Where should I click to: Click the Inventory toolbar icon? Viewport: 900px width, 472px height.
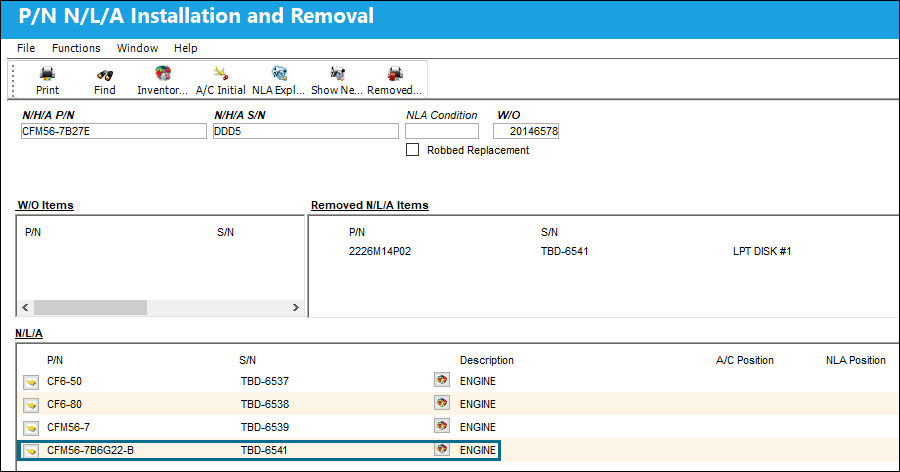[162, 73]
